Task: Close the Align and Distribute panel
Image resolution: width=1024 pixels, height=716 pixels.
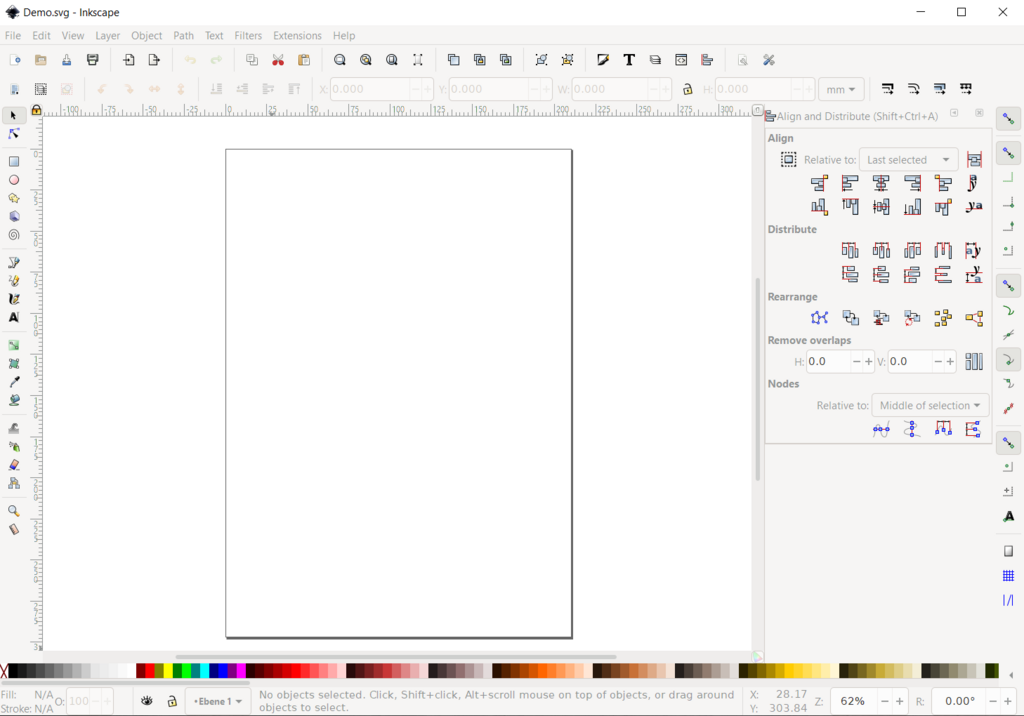Action: click(979, 113)
